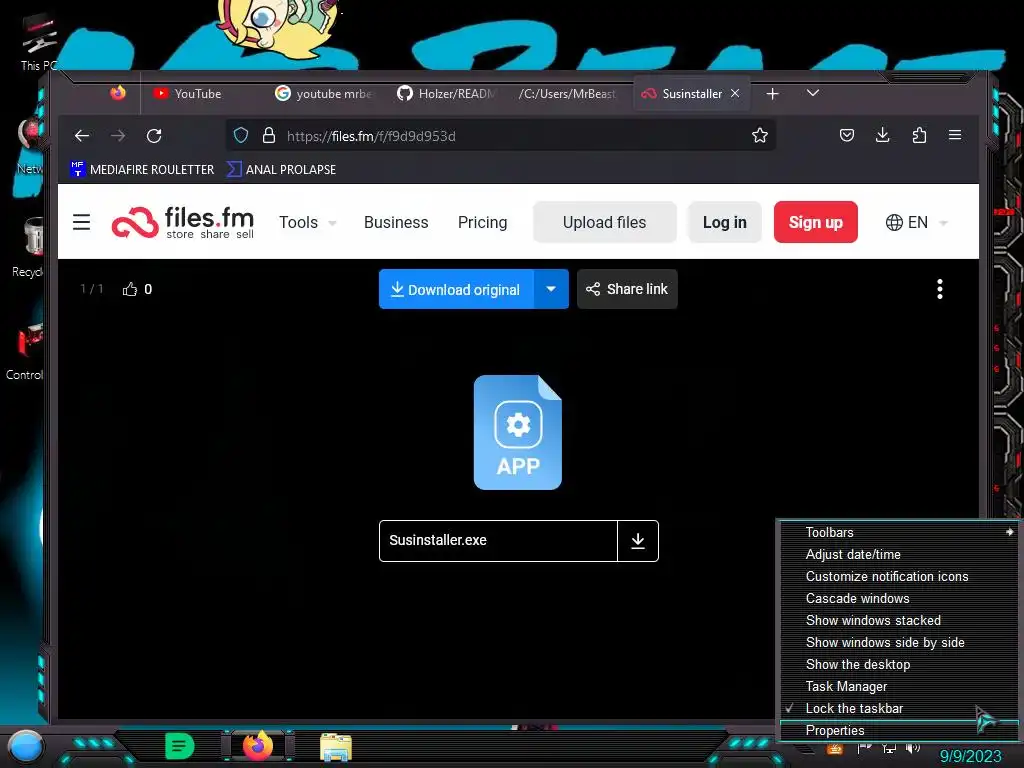The width and height of the screenshot is (1024, 768).
Task: Toggle Lock the taskbar
Action: point(899,709)
